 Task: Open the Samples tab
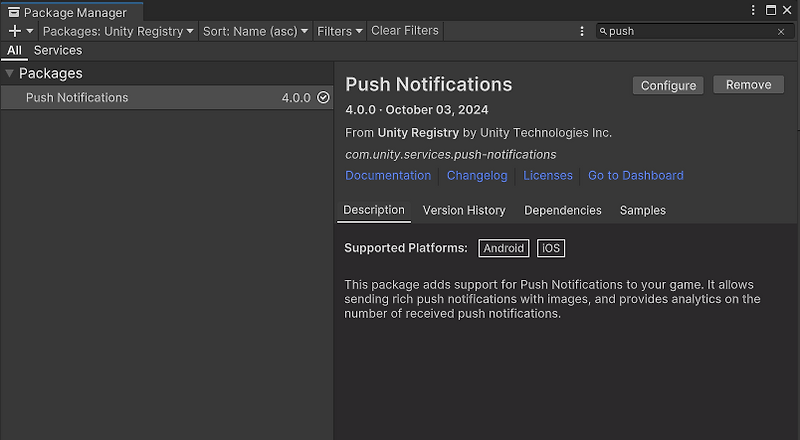click(x=643, y=210)
